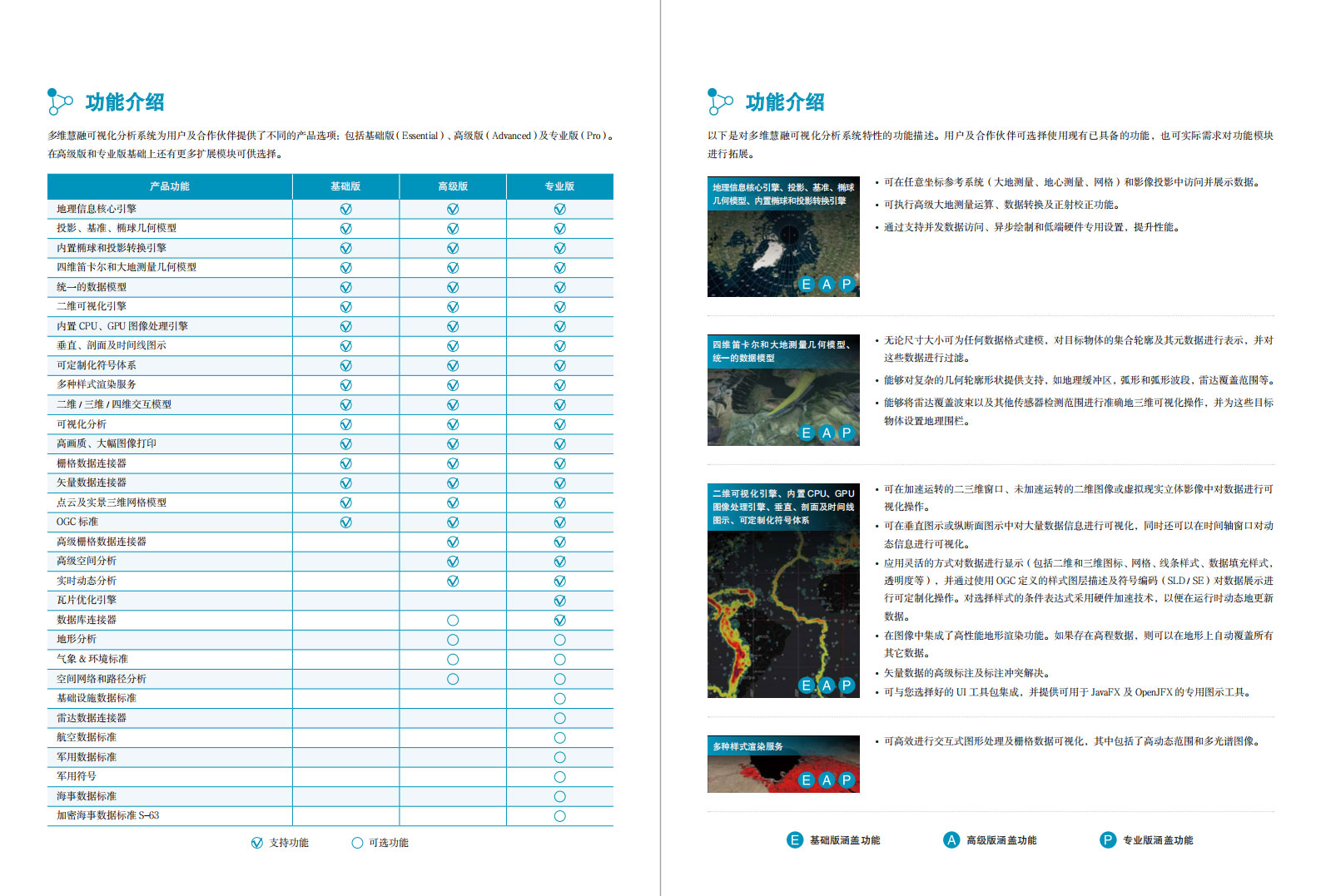
Task: Click the empty circle legend icon beside 可选功能
Action: coord(357,843)
